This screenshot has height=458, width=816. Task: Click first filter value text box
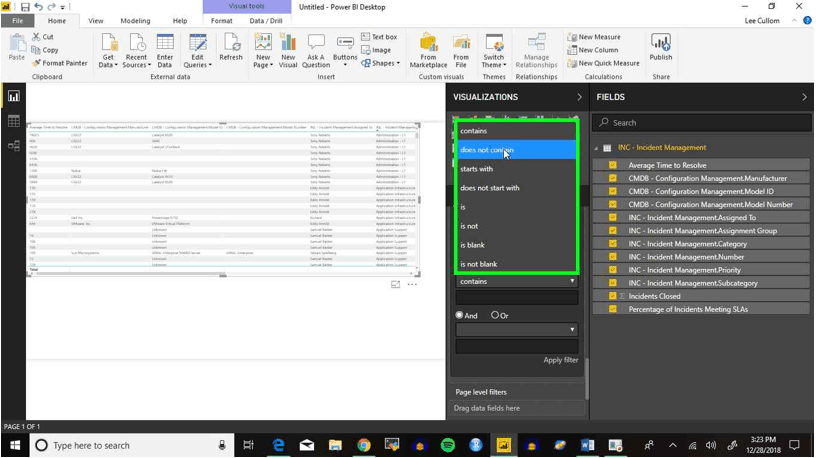pyautogui.click(x=517, y=298)
